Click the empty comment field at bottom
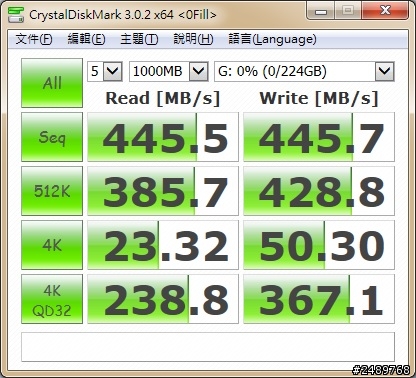Screen dimensions: 416x378 click(x=208, y=347)
